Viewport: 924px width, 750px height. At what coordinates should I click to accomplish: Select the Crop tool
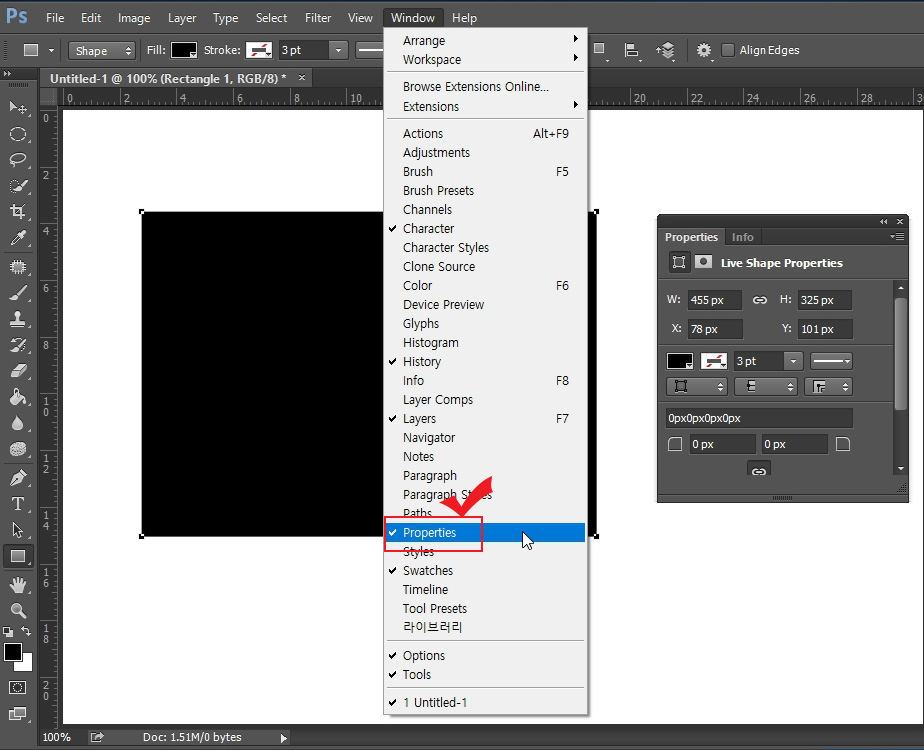18,212
